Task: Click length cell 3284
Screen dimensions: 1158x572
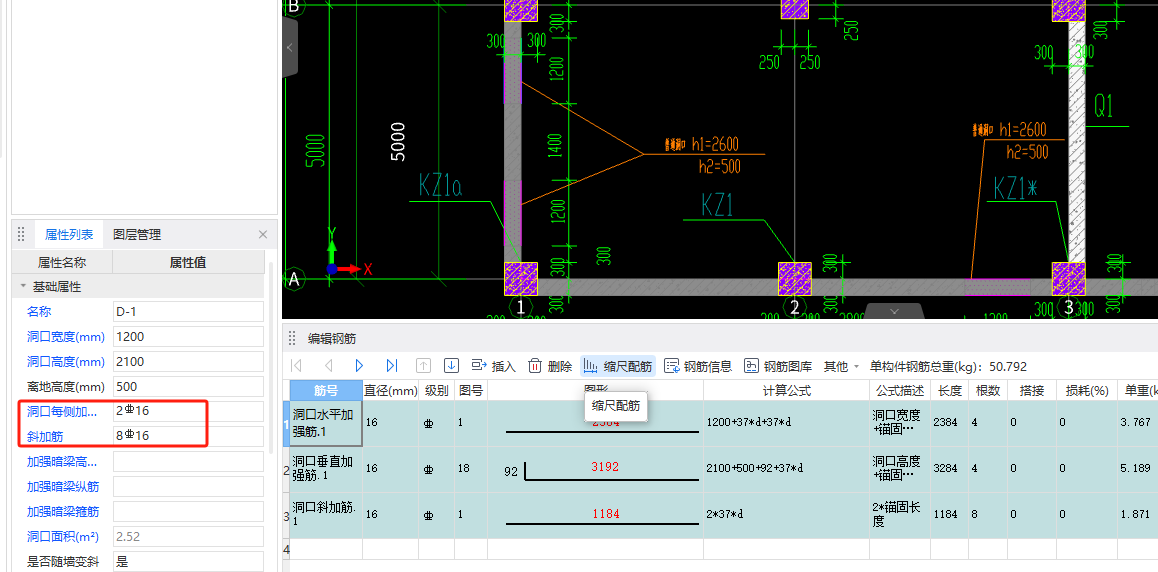Action: pyautogui.click(x=950, y=469)
